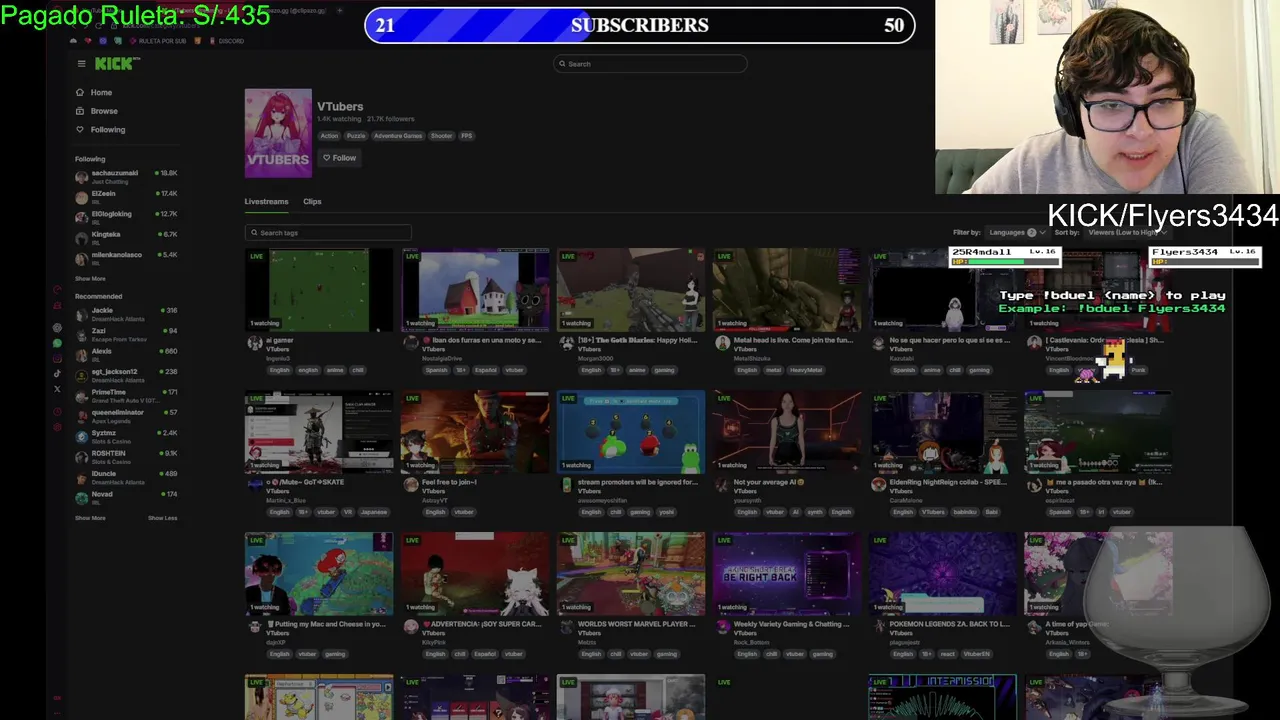
Task: Focus the top Search field
Action: pyautogui.click(x=650, y=64)
